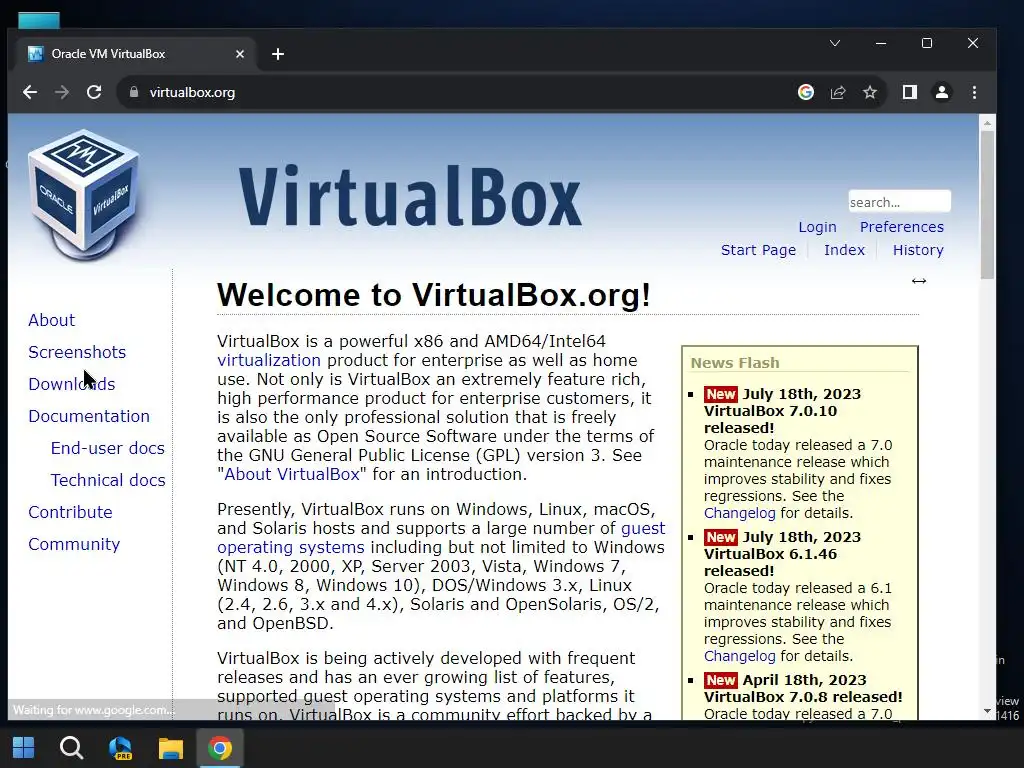
Task: Open Technical docs link
Action: [108, 480]
